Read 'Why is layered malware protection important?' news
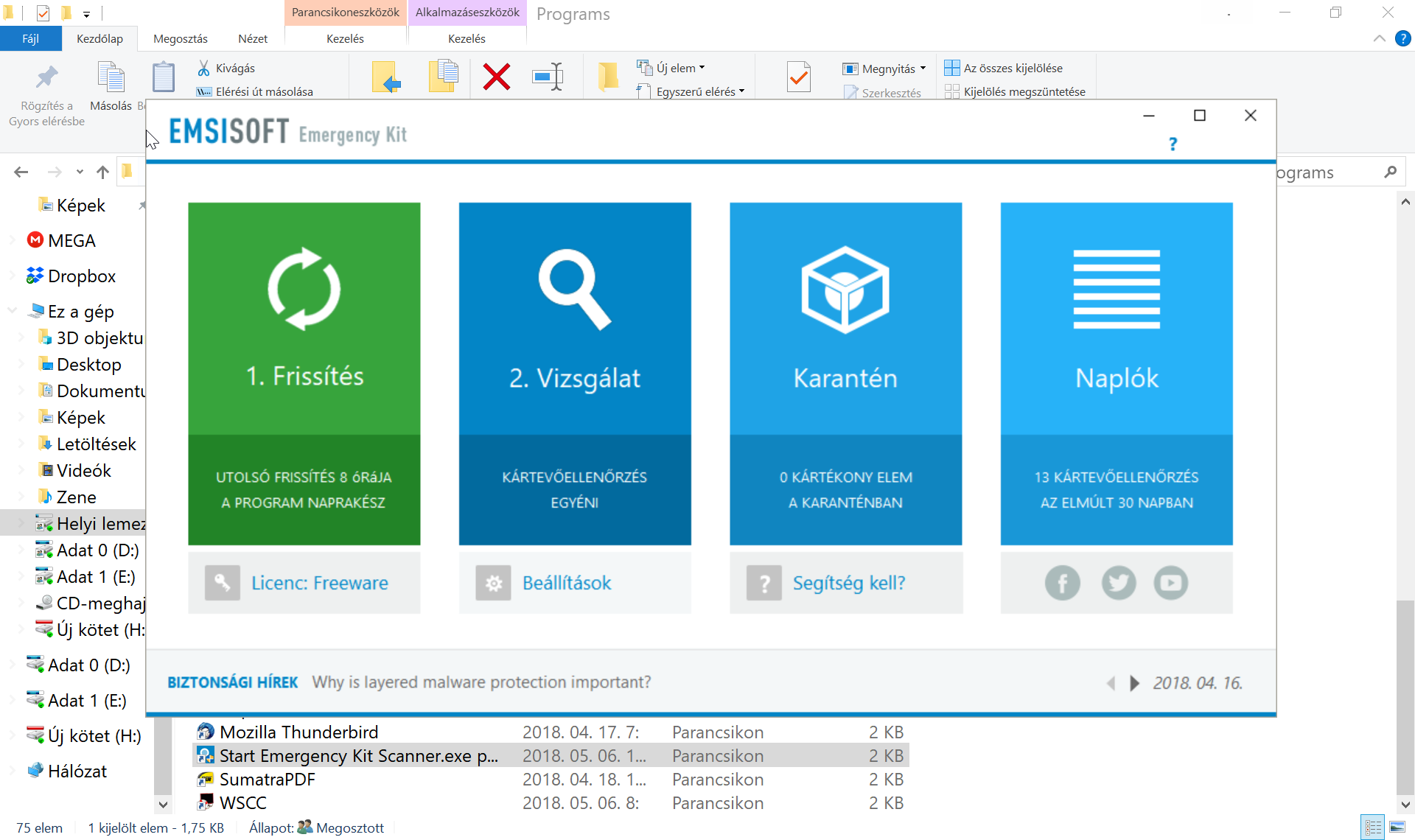 click(x=481, y=682)
